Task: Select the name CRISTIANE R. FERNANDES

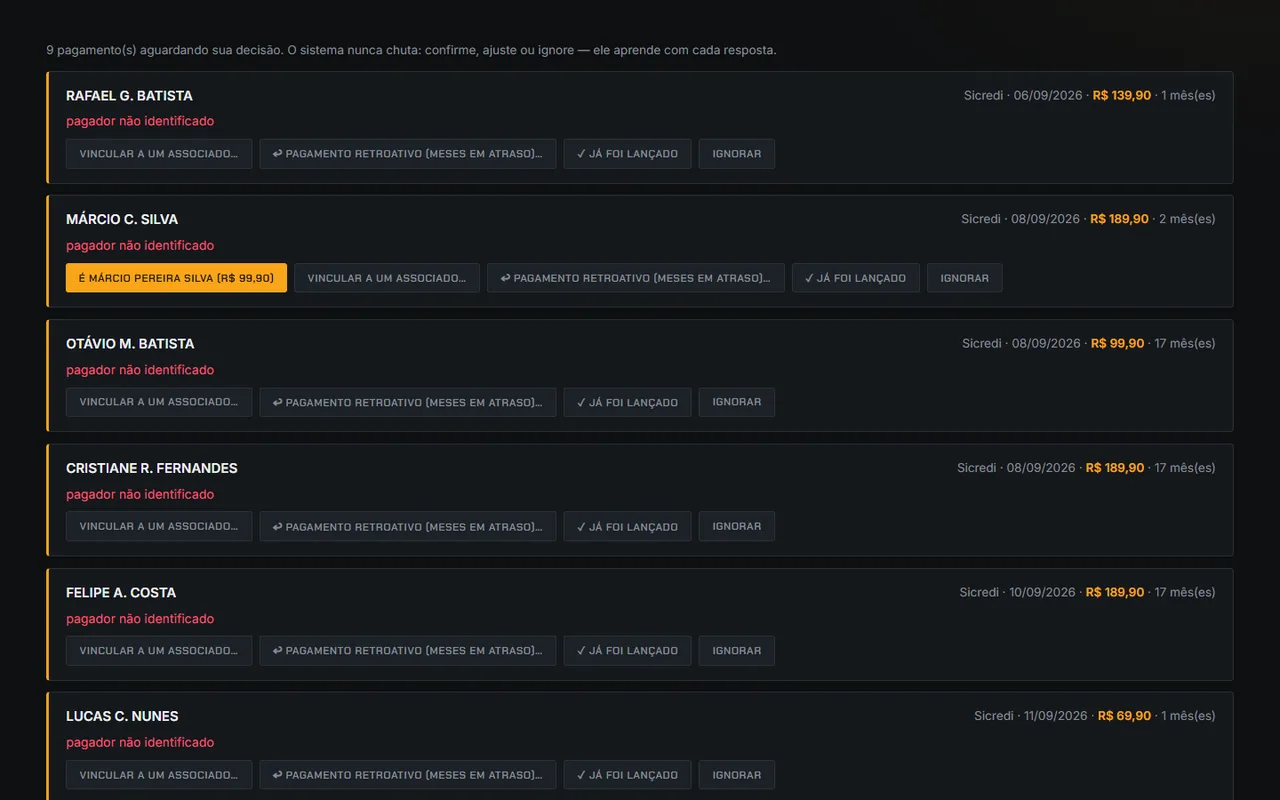Action: 152,468
